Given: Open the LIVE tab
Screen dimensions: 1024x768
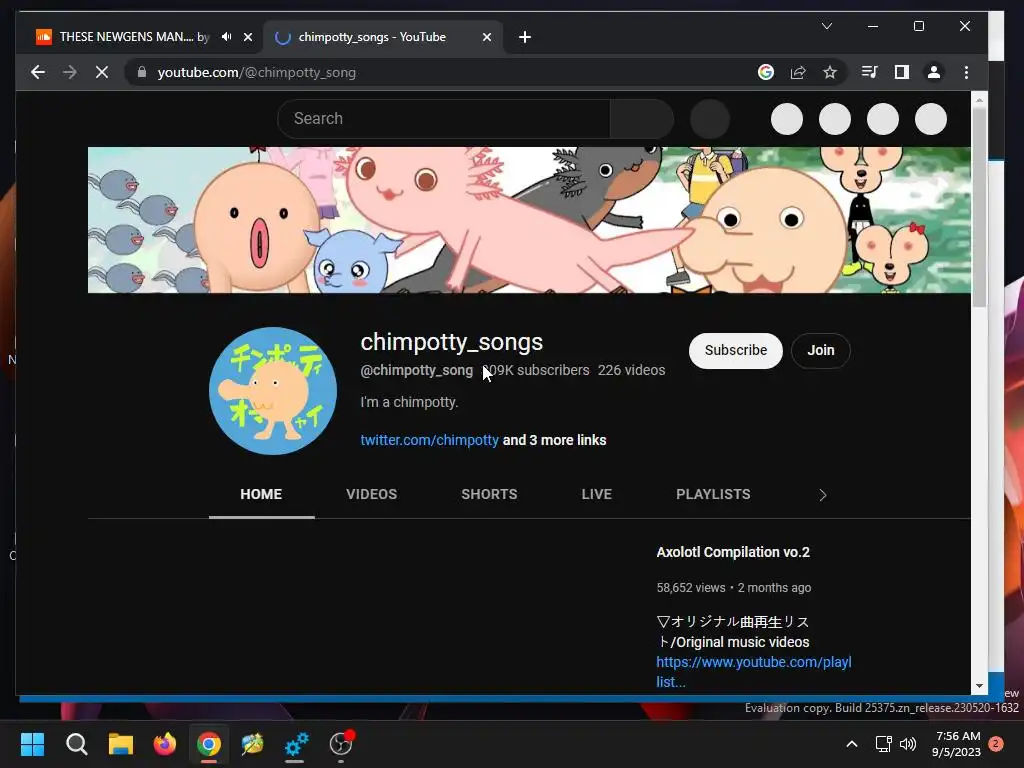Looking at the screenshot, I should [x=597, y=494].
